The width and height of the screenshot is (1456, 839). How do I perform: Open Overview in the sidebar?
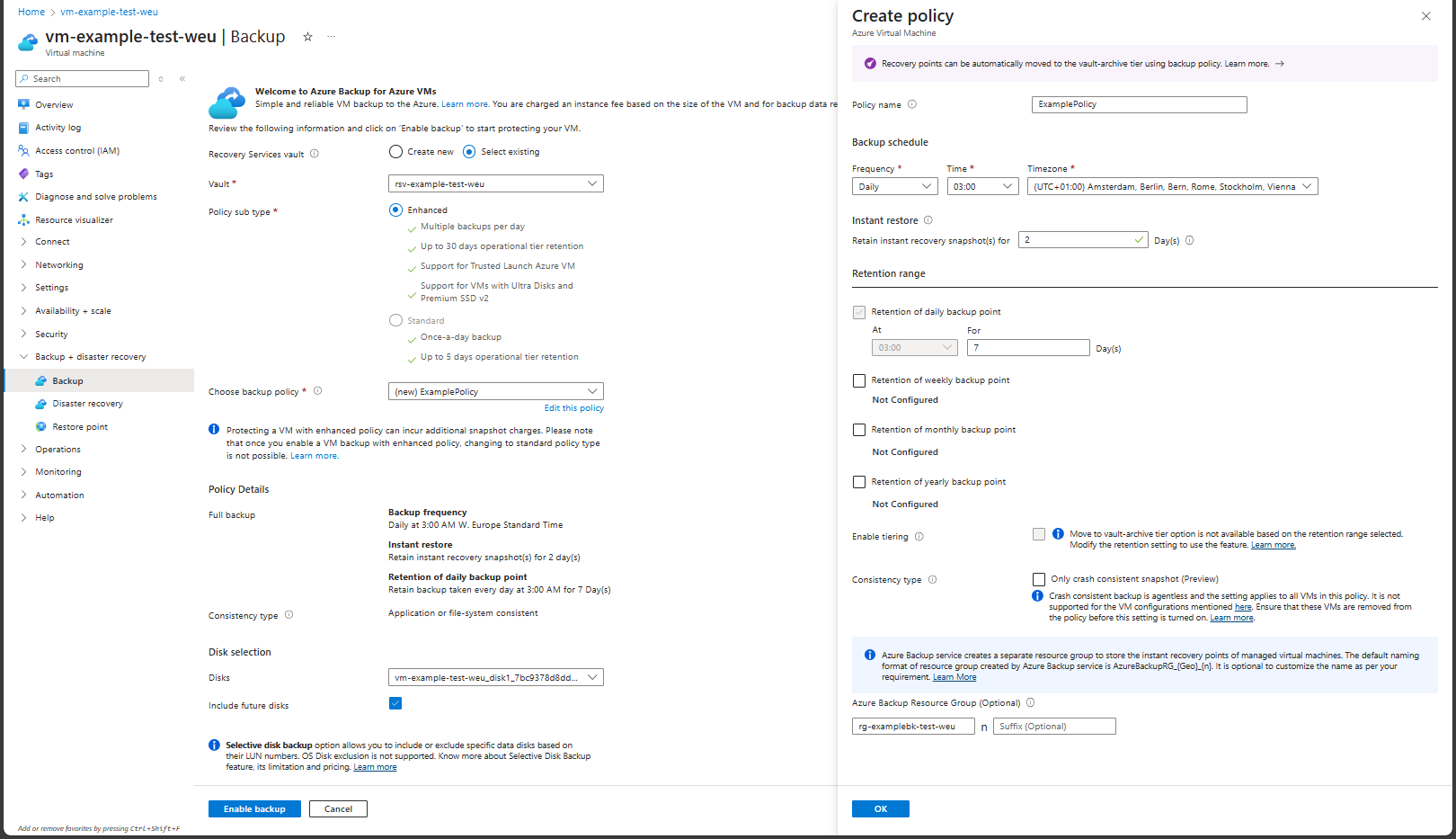54,105
